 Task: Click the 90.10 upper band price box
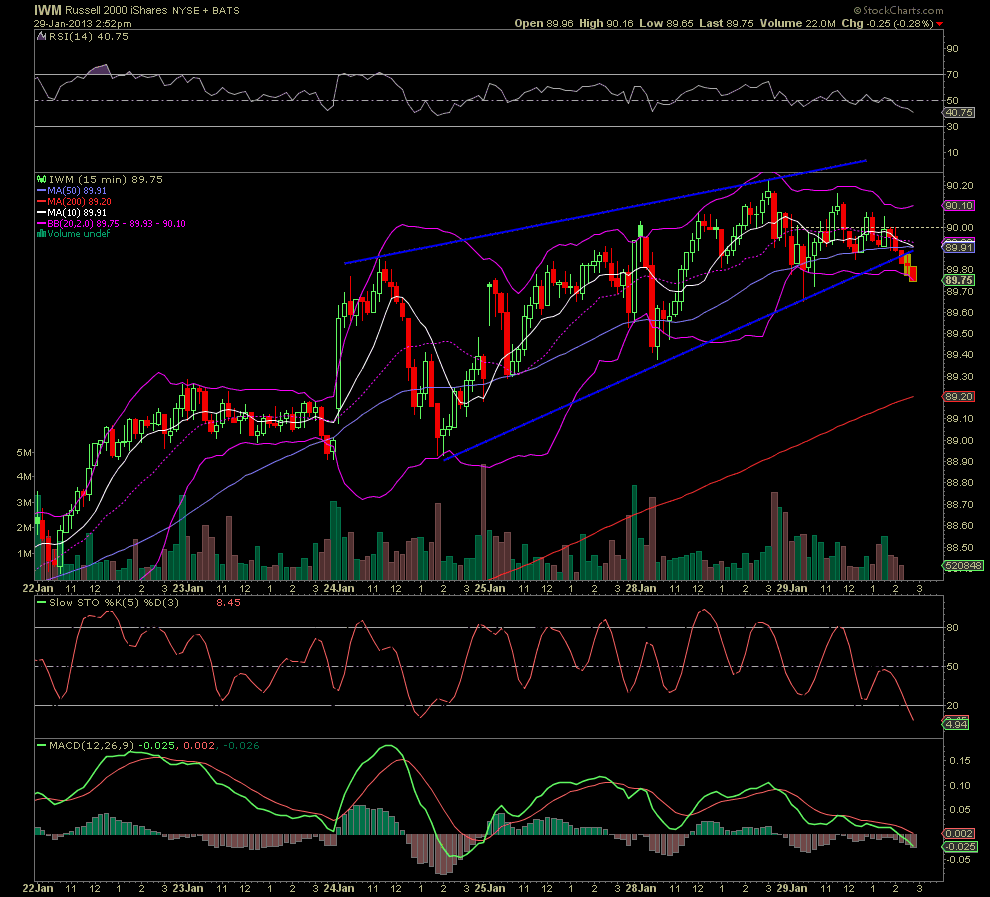[959, 205]
